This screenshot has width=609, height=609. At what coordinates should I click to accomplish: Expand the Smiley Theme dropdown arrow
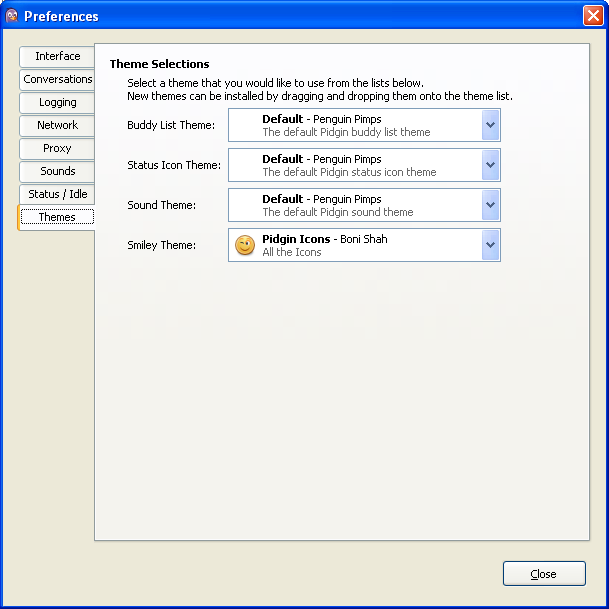490,245
